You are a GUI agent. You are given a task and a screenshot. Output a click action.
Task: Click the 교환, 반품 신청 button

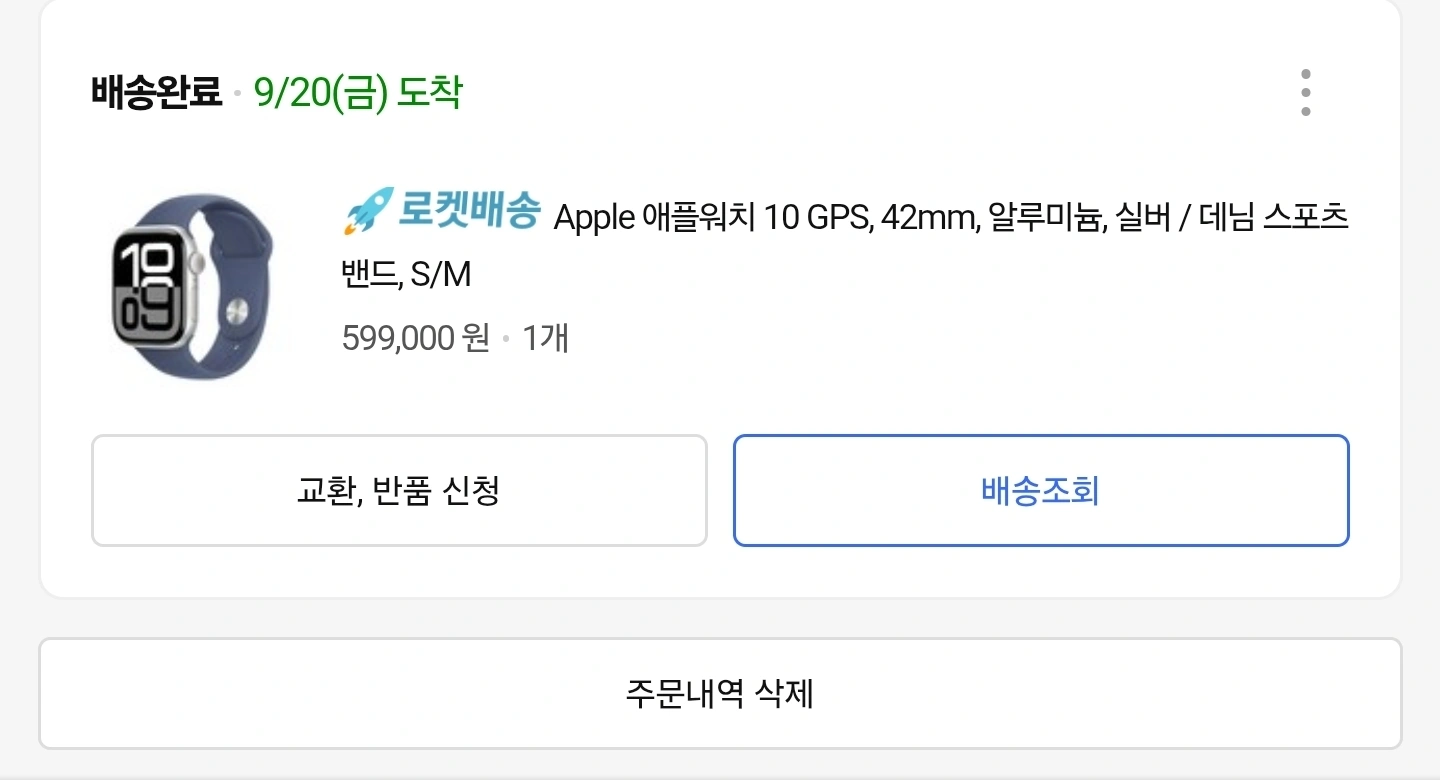point(399,490)
